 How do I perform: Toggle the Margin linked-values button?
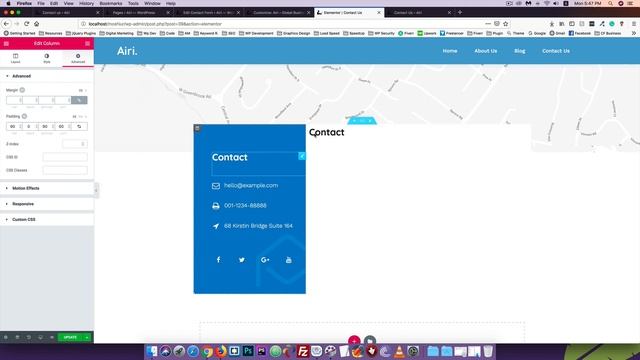pos(79,100)
